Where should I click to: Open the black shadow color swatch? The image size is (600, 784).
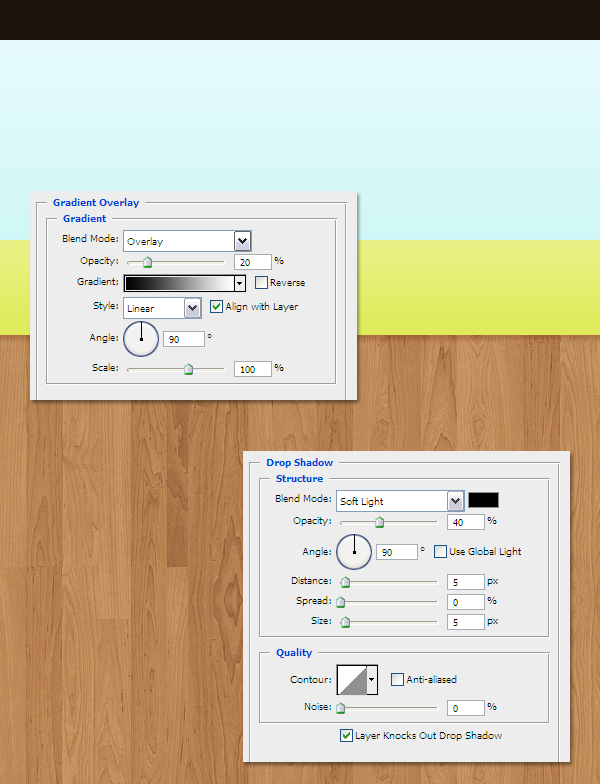click(x=484, y=500)
